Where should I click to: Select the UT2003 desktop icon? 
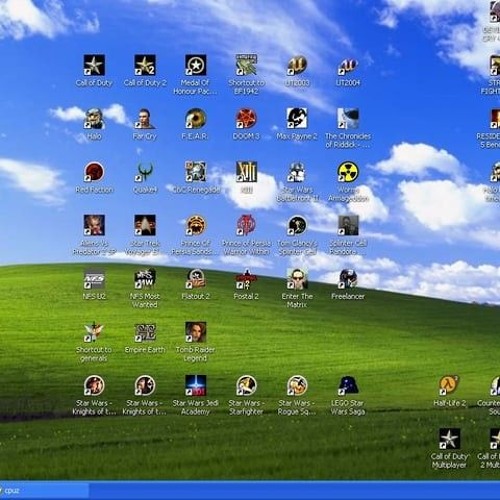pyautogui.click(x=297, y=65)
